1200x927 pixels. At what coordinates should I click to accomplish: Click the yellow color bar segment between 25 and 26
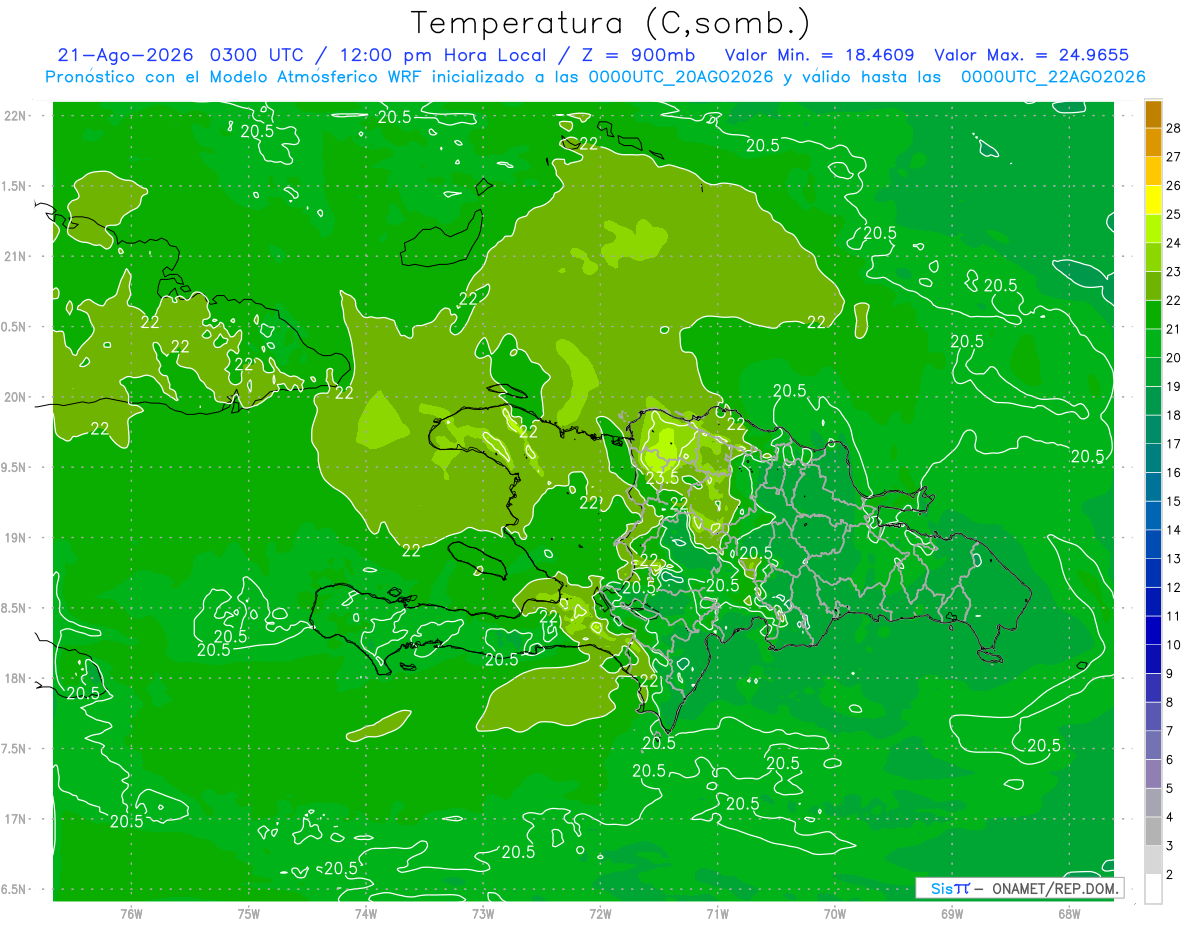(1153, 200)
